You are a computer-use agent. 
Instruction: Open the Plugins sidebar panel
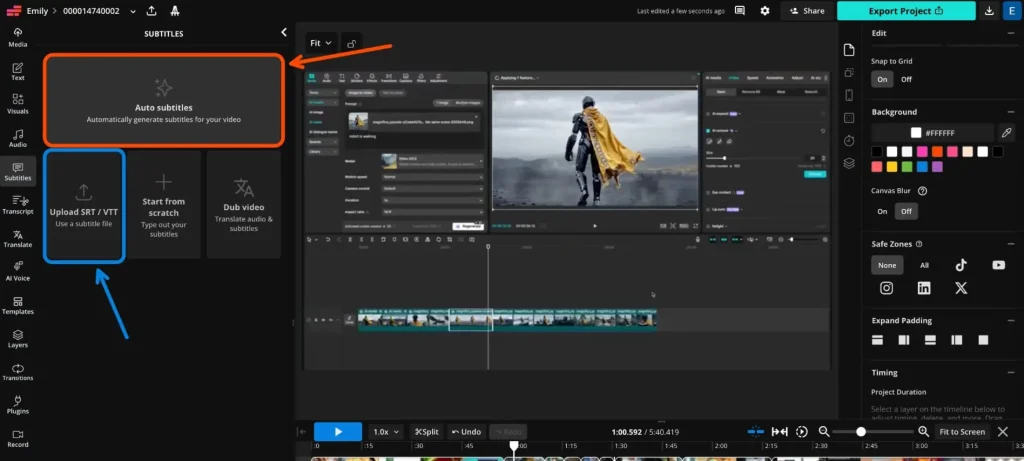coord(18,405)
